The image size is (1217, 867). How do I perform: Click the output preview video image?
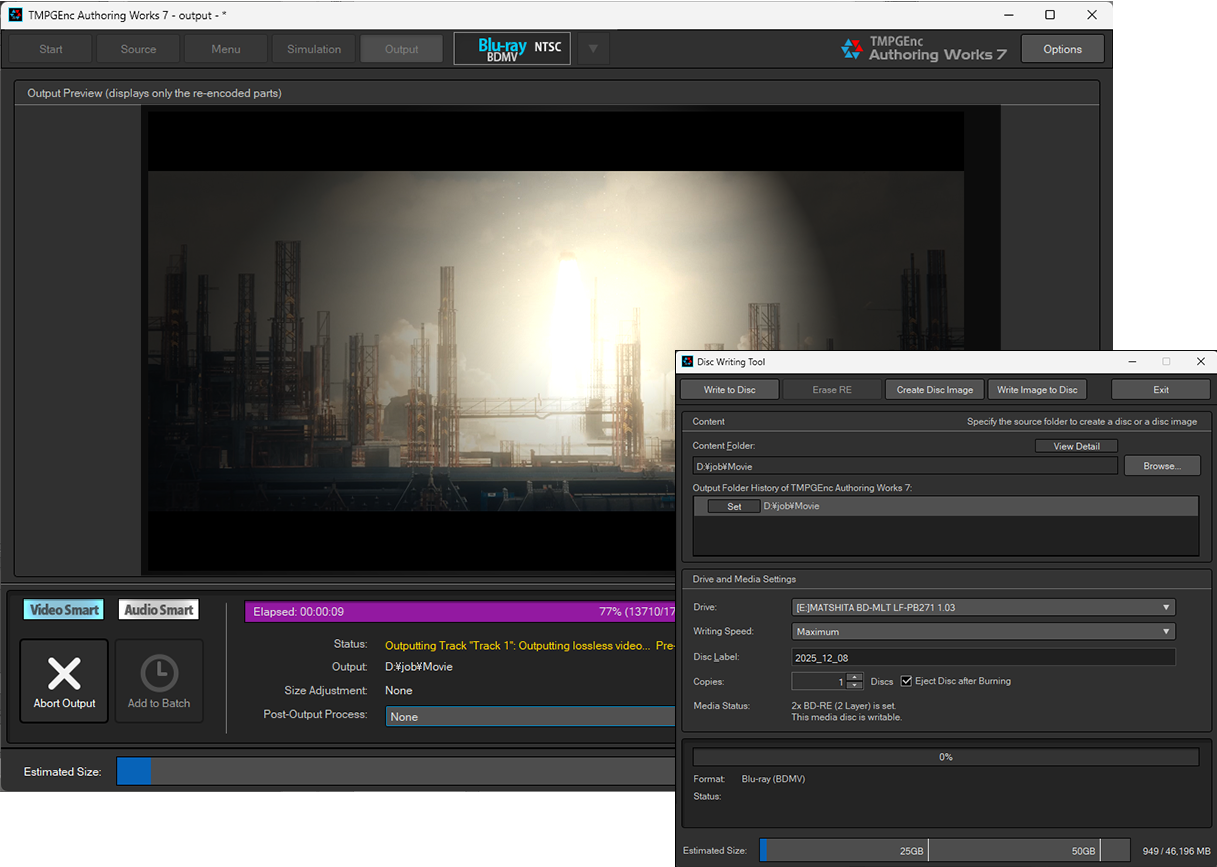555,340
